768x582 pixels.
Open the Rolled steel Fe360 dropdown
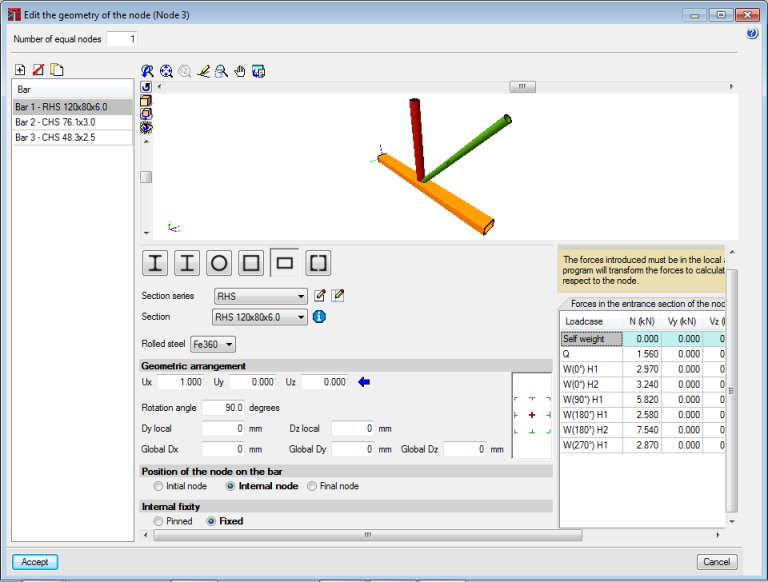tap(230, 344)
